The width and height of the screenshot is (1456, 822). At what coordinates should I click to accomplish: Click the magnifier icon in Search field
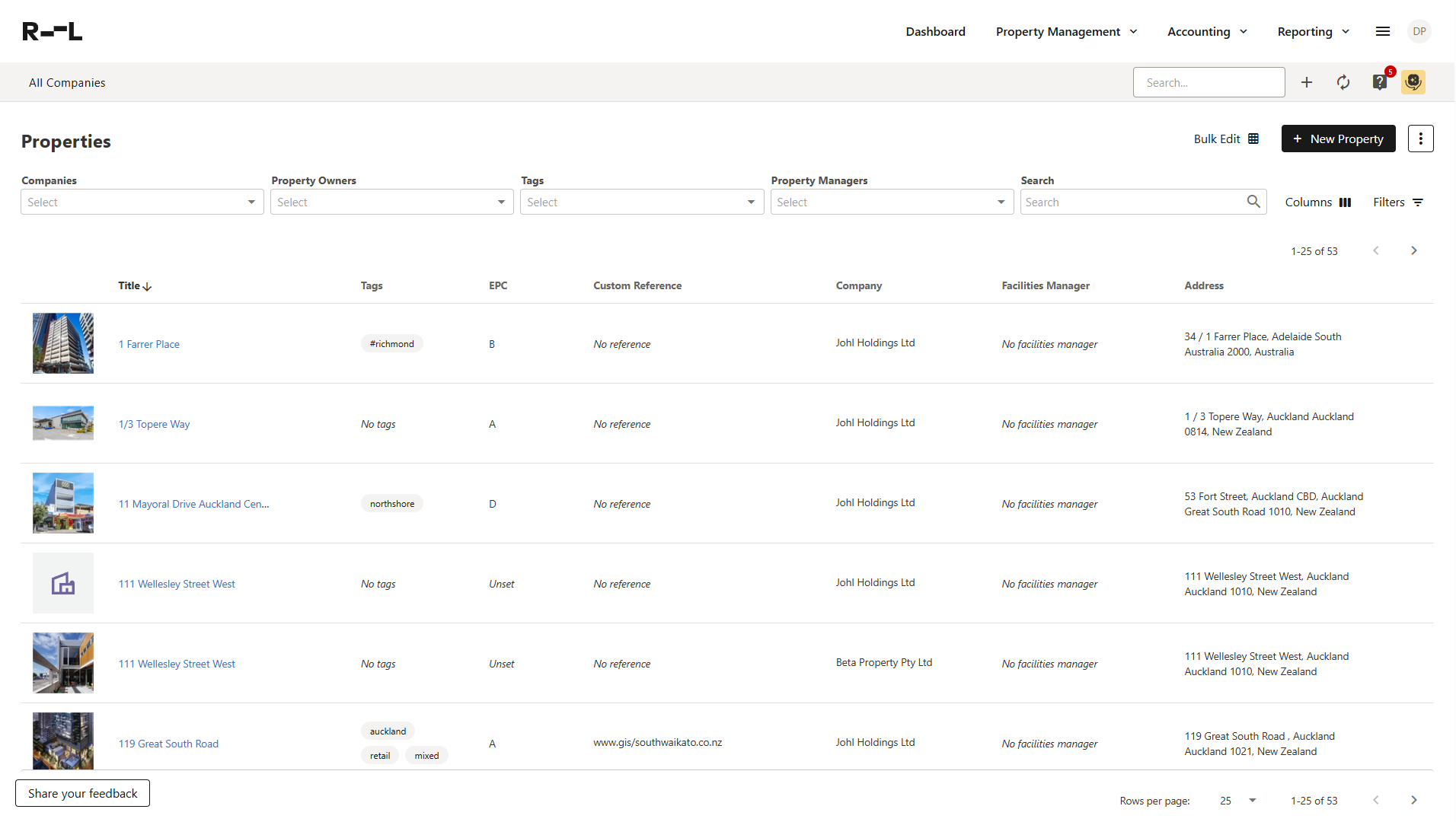1253,202
